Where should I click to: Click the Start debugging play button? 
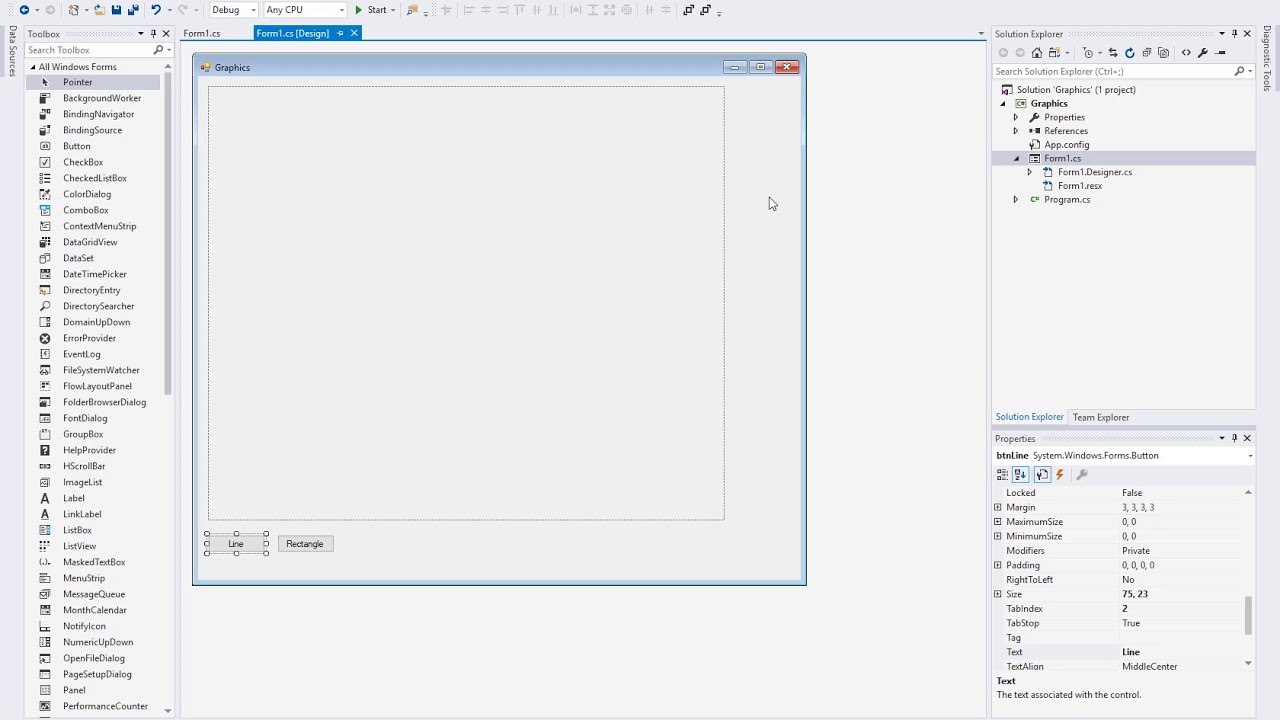tap(358, 10)
